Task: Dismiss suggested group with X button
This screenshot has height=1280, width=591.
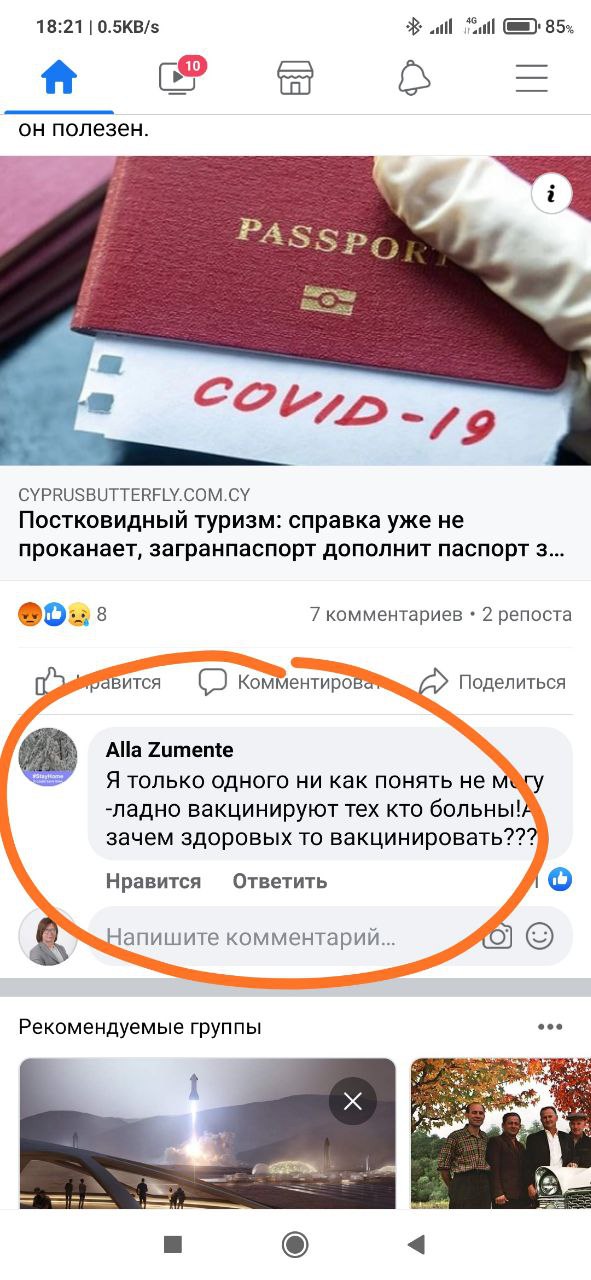Action: click(352, 1102)
